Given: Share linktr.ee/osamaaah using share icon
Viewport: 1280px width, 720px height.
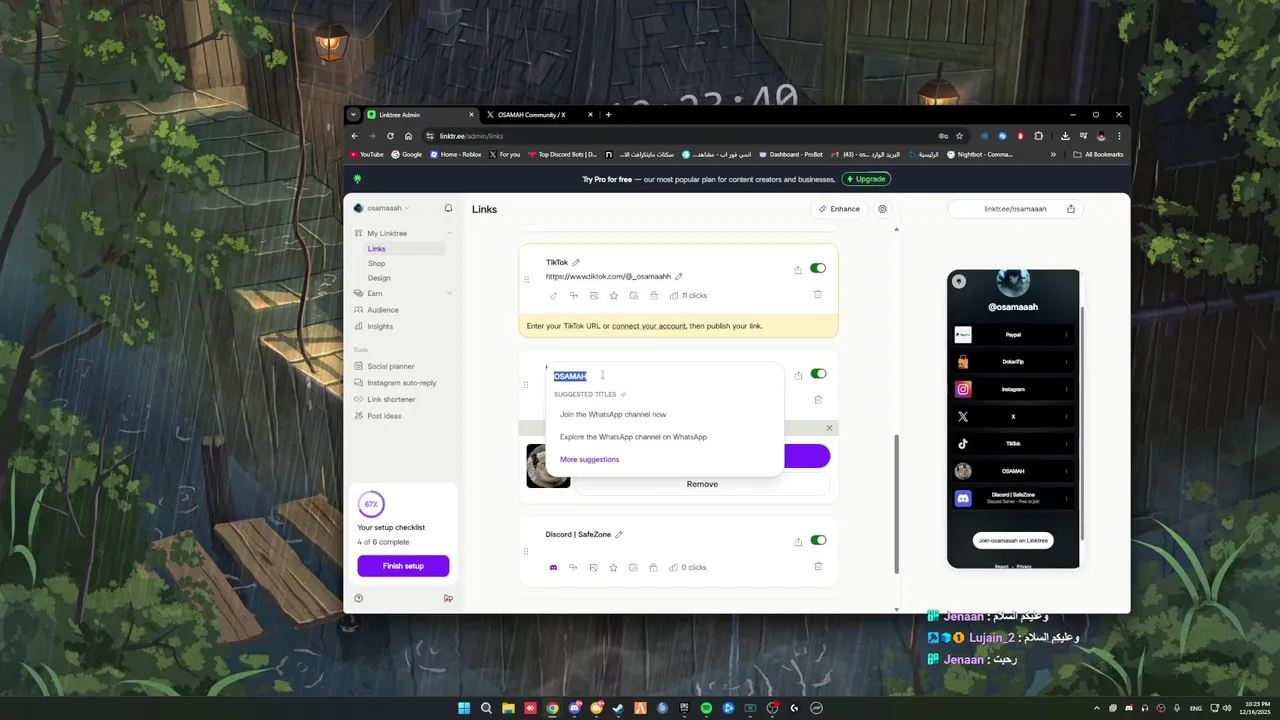Looking at the screenshot, I should (x=1071, y=209).
